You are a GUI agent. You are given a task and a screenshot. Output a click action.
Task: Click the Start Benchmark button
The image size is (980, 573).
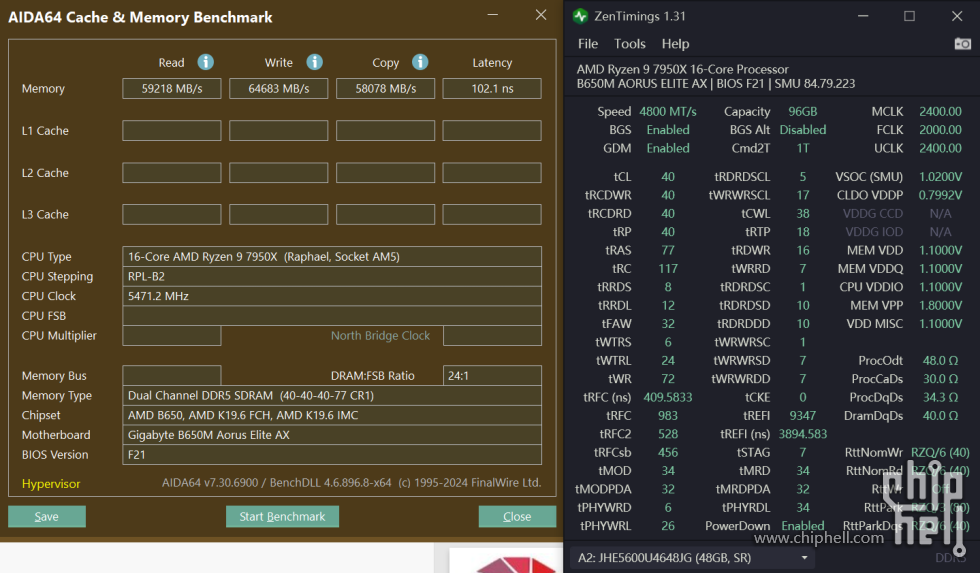coord(282,516)
